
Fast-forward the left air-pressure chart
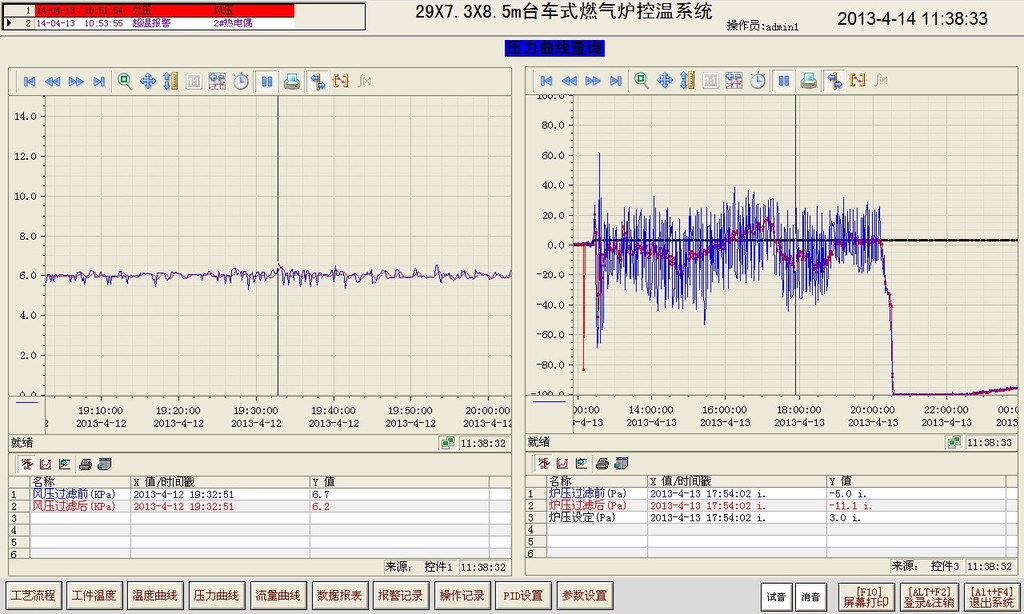click(76, 82)
